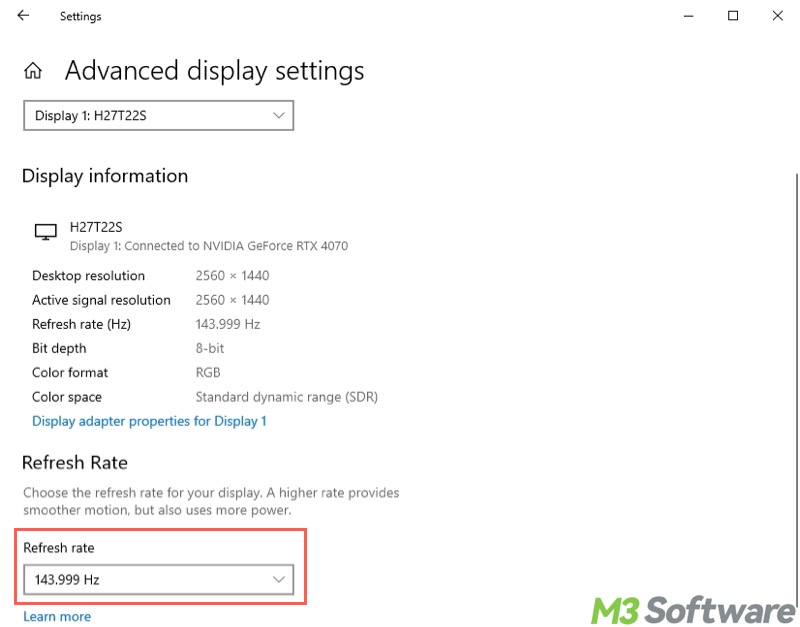Open Display adapter properties for Display 1

tap(149, 421)
